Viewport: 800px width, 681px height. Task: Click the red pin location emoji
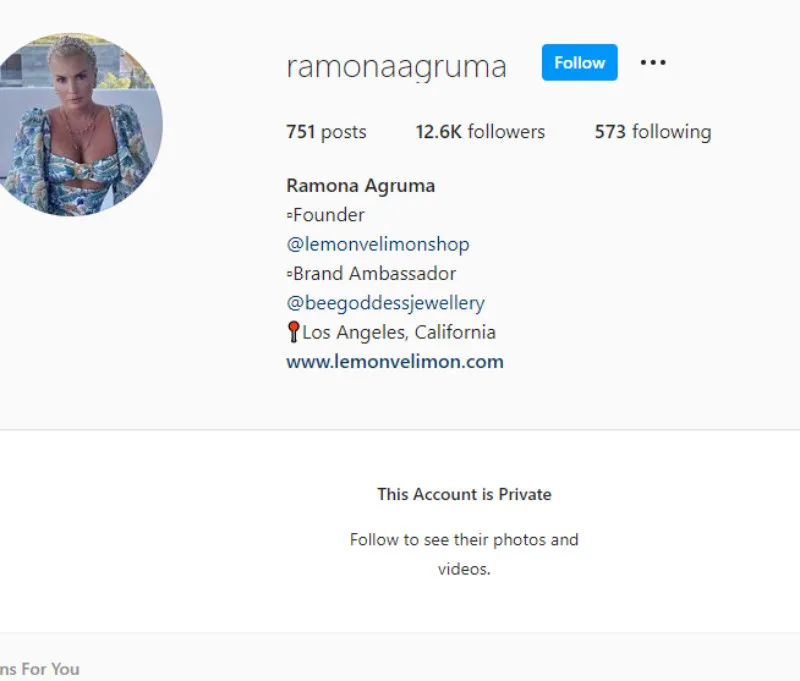pyautogui.click(x=293, y=332)
